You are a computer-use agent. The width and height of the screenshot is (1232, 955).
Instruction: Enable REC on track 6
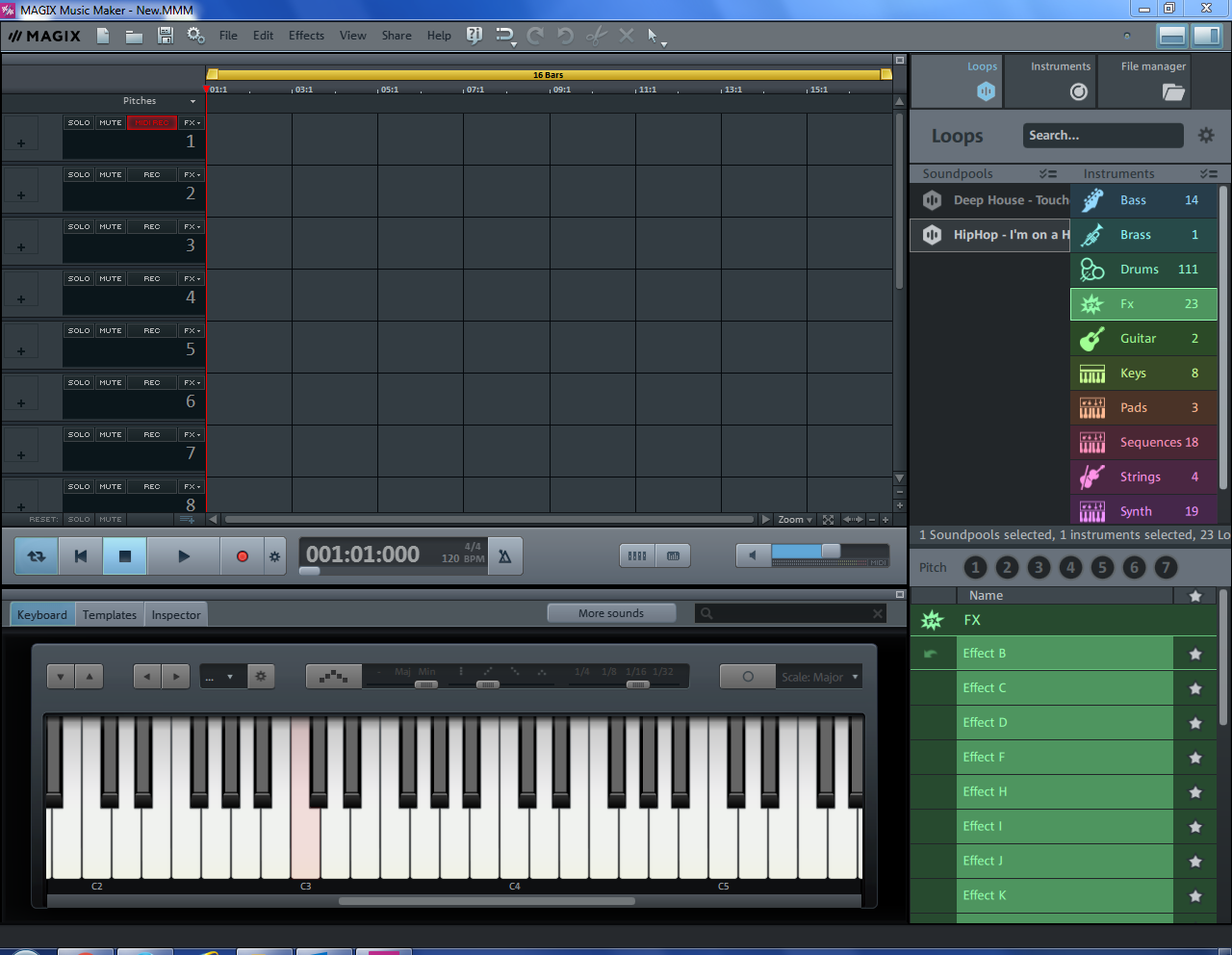tap(152, 383)
